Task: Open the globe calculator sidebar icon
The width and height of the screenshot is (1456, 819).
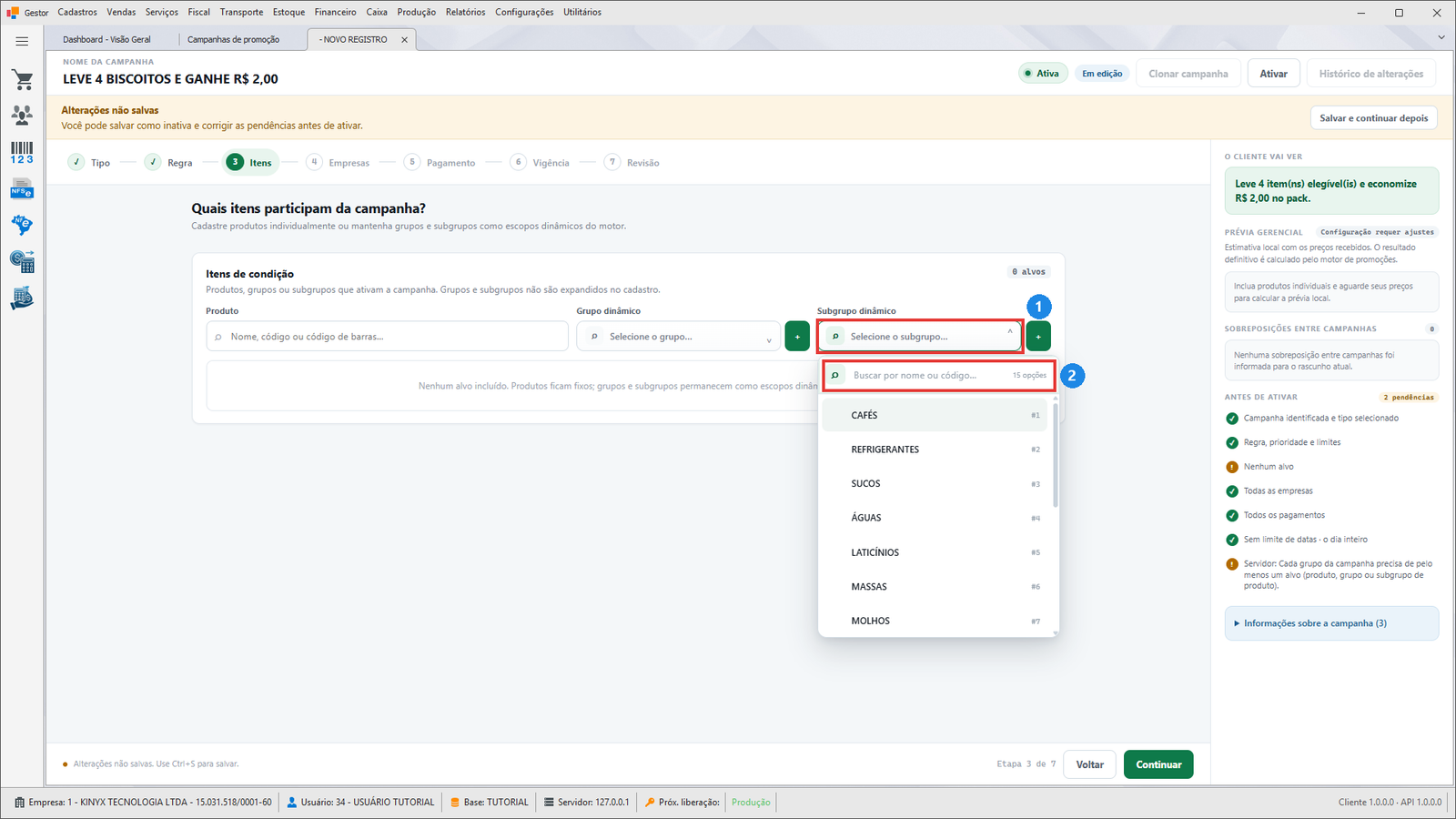Action: [x=22, y=262]
